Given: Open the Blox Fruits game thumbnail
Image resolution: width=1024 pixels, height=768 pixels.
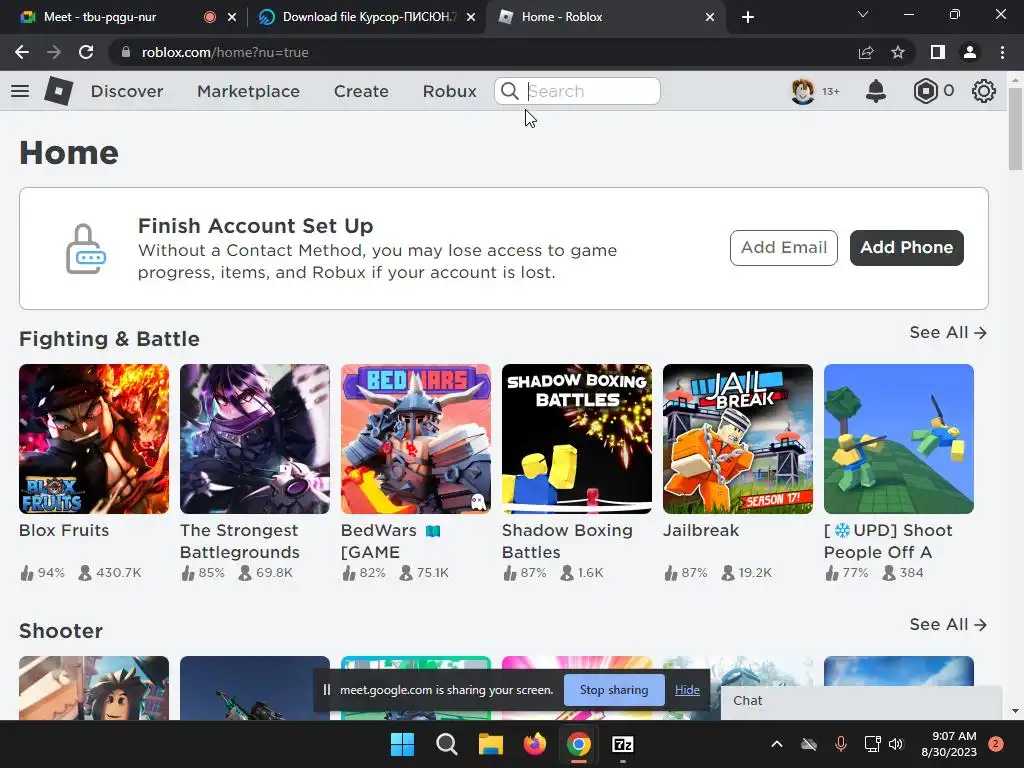Looking at the screenshot, I should 94,439.
